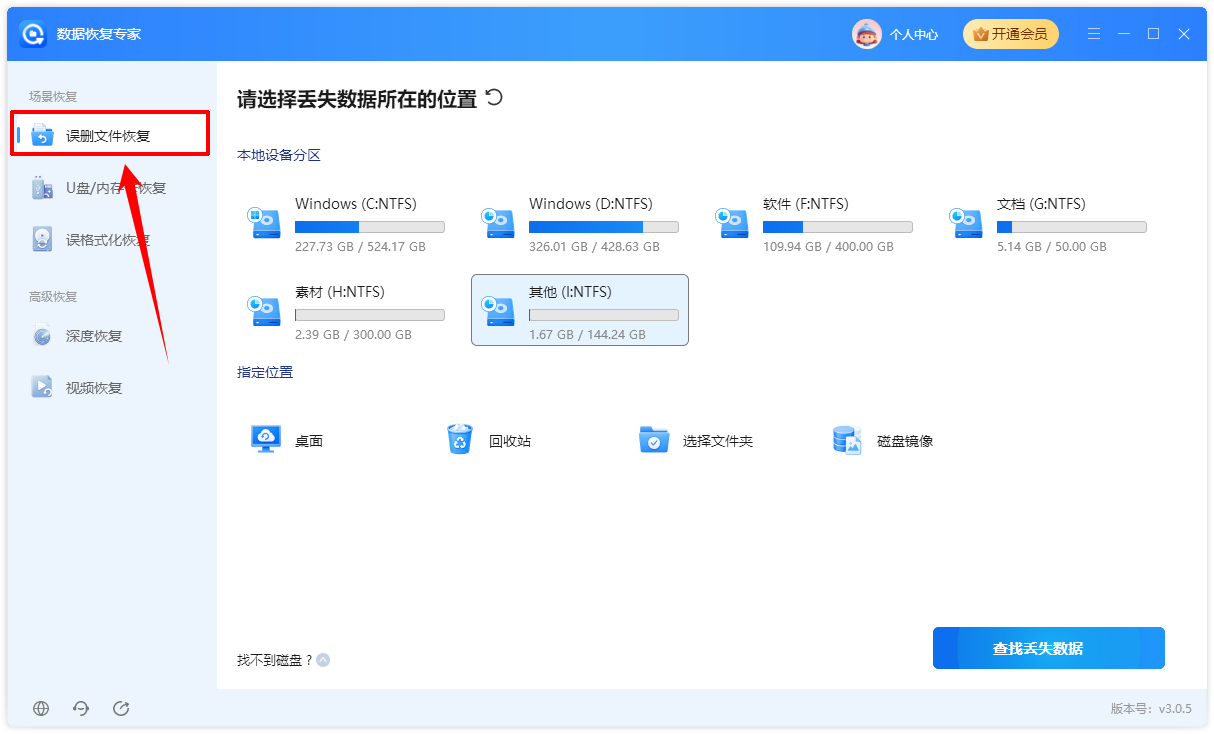Click the share arrow icon at bottom left

coord(121,708)
